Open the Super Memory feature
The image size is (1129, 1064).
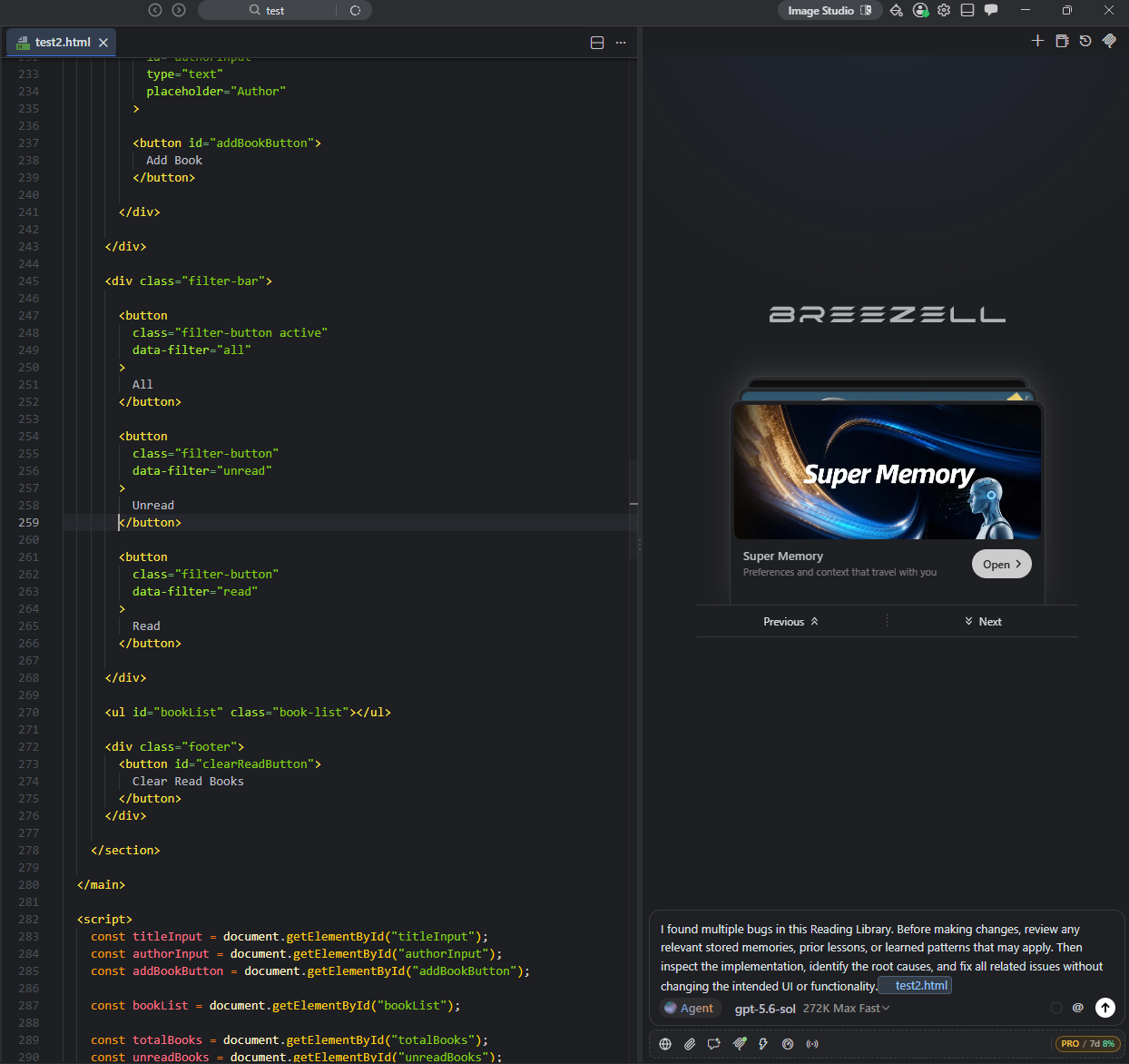pyautogui.click(x=1002, y=564)
